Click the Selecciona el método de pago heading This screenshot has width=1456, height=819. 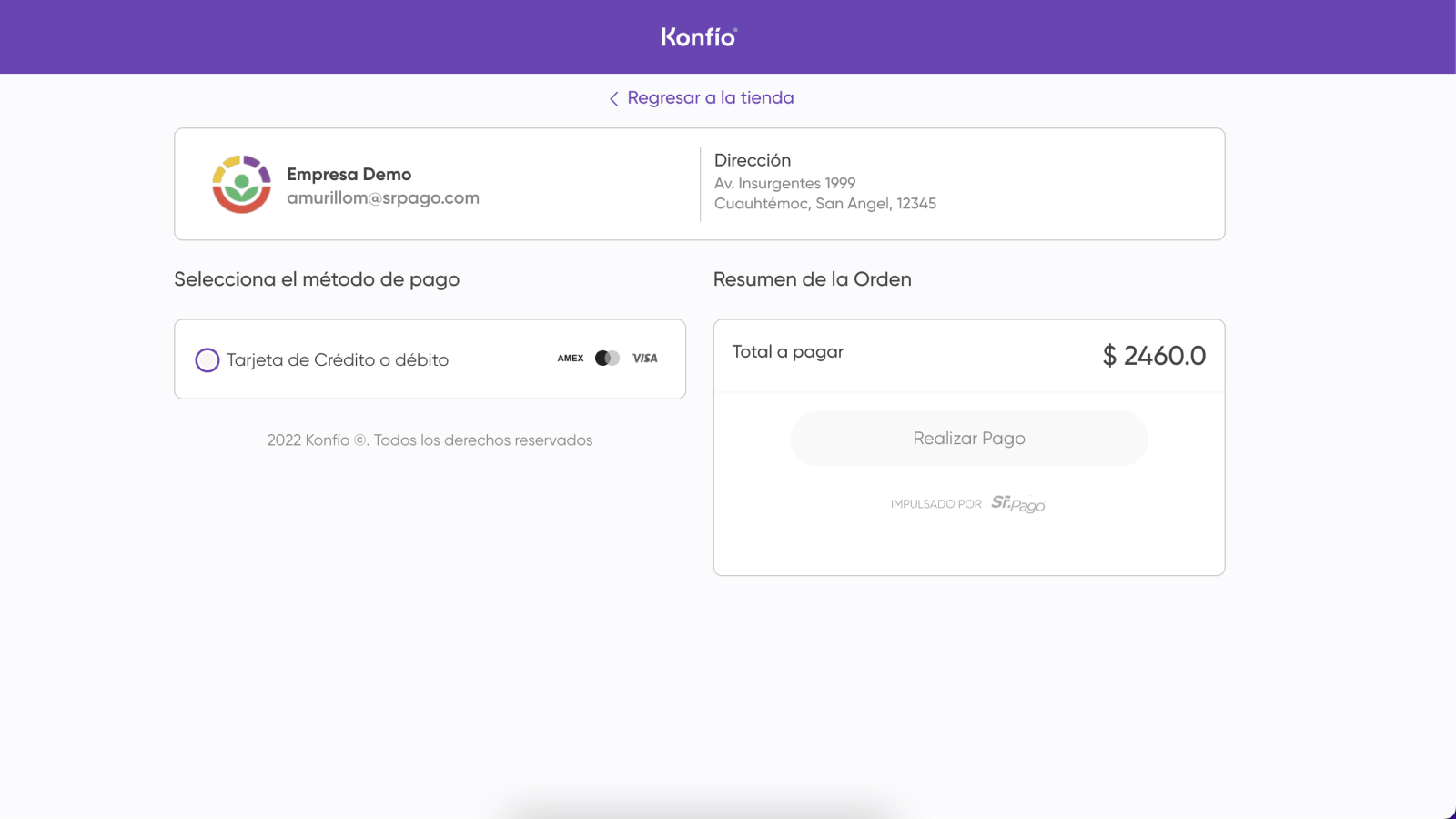[x=317, y=279]
